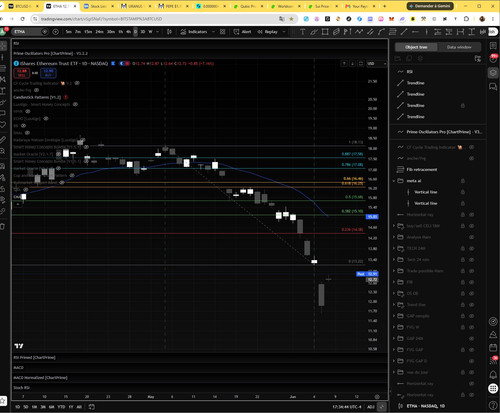Toggle visibility of the anchor indicator row
Screen dimensions: 500x413
pyautogui.click(x=472, y=158)
